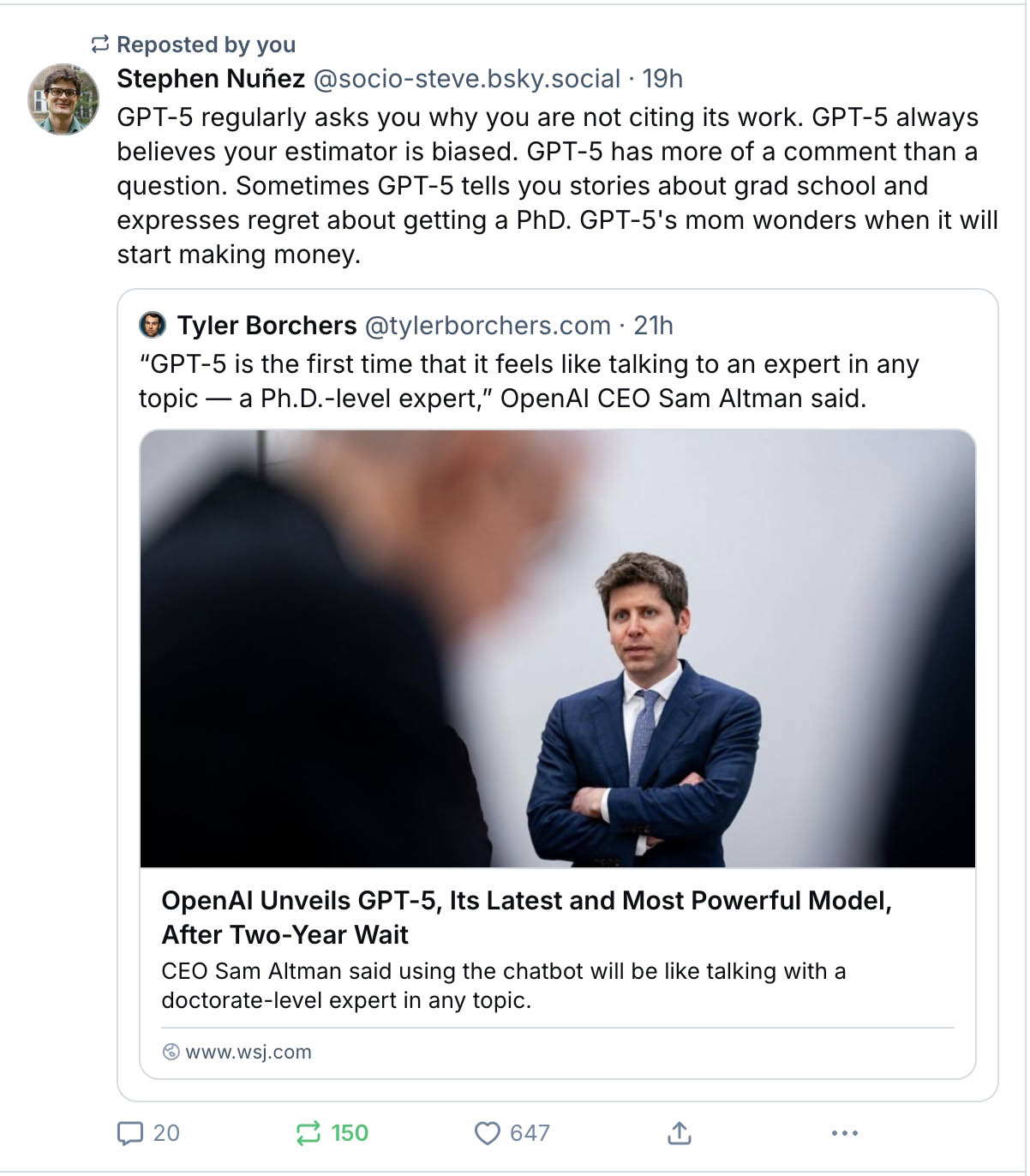Click the "Reposted by you" label
Screen dimensions: 1030x1176
pyautogui.click(x=206, y=45)
